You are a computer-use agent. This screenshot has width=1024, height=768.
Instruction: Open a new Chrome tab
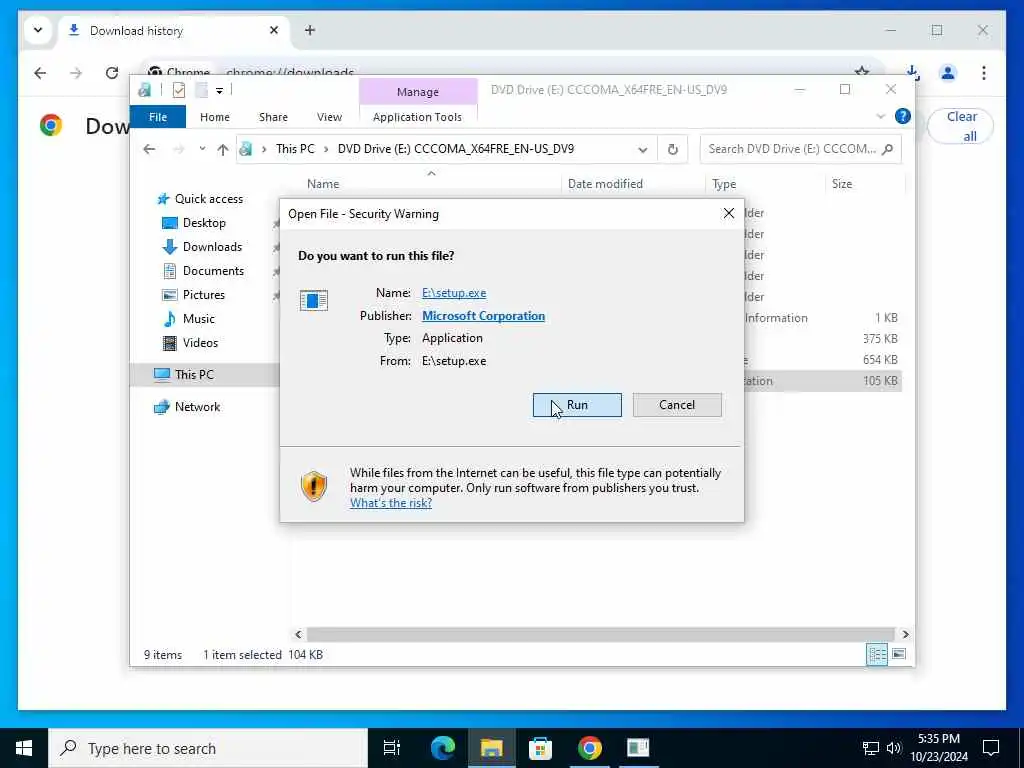point(310,30)
